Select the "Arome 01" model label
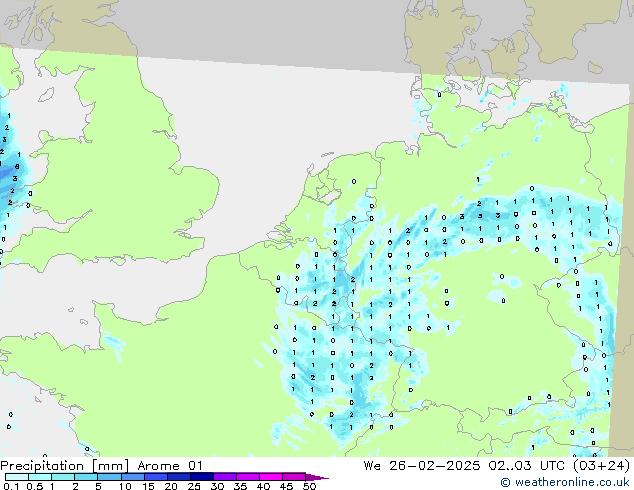This screenshot has height=490, width=634. coord(170,466)
